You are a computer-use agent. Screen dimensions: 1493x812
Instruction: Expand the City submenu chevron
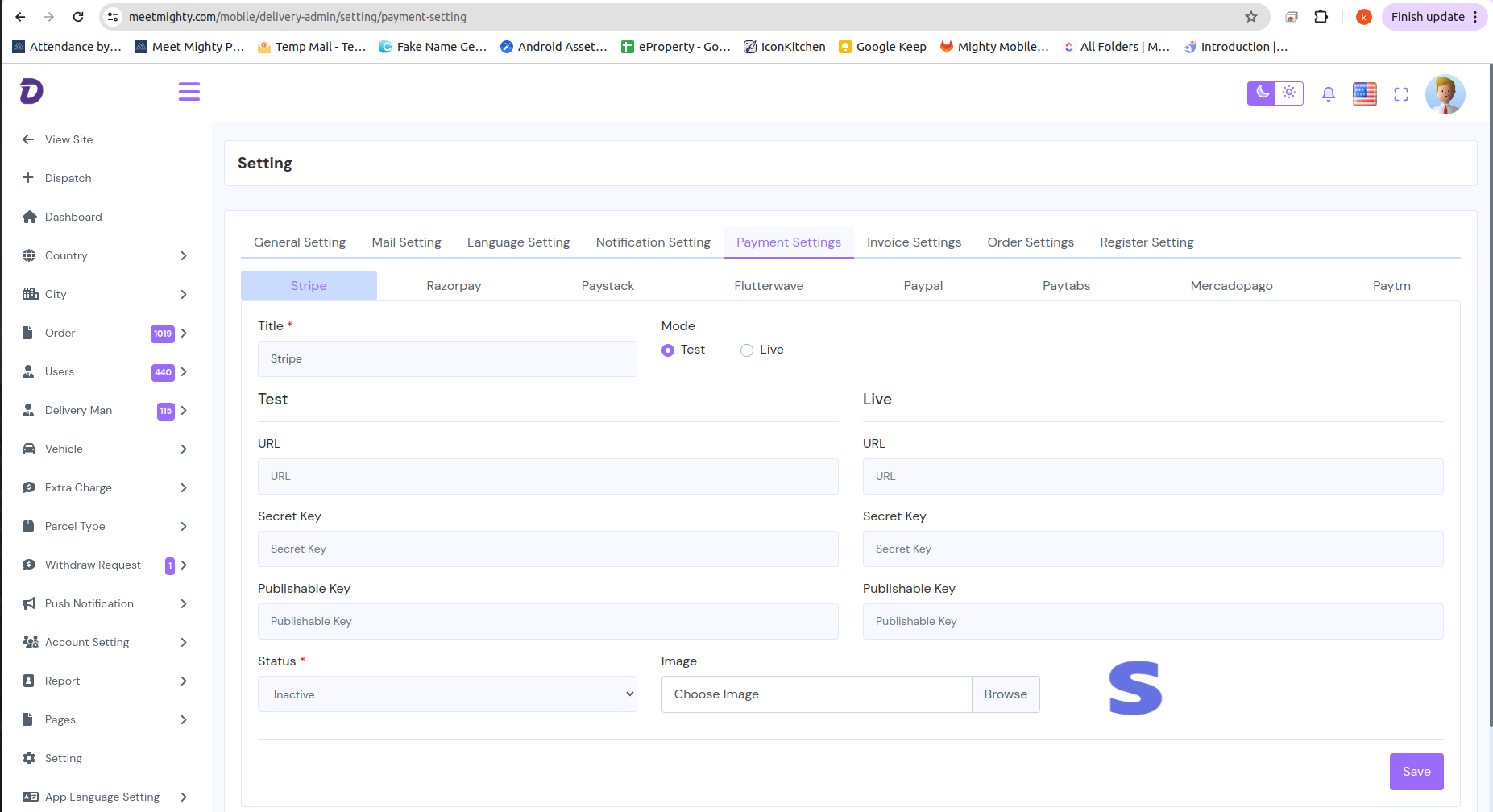184,294
